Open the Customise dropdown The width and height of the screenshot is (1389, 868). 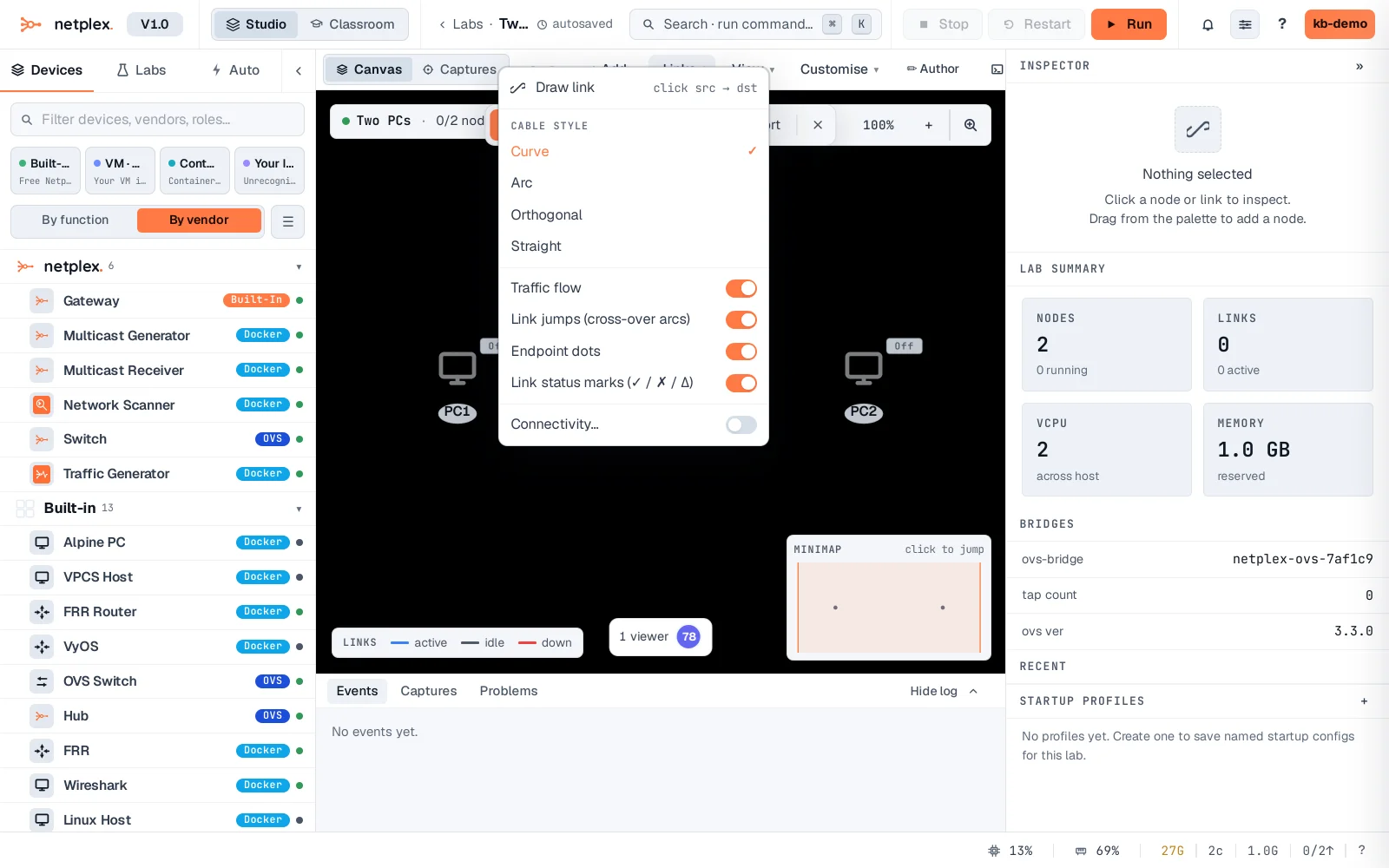839,69
